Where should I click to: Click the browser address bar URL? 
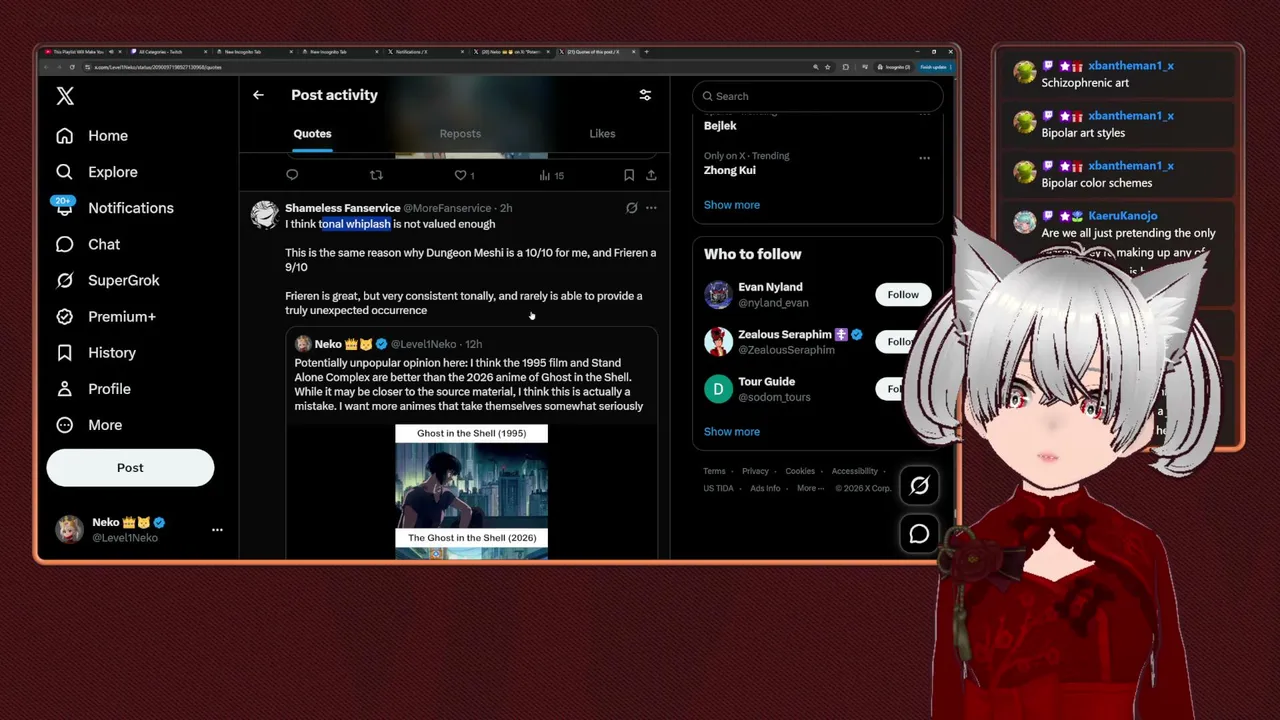pyautogui.click(x=158, y=67)
